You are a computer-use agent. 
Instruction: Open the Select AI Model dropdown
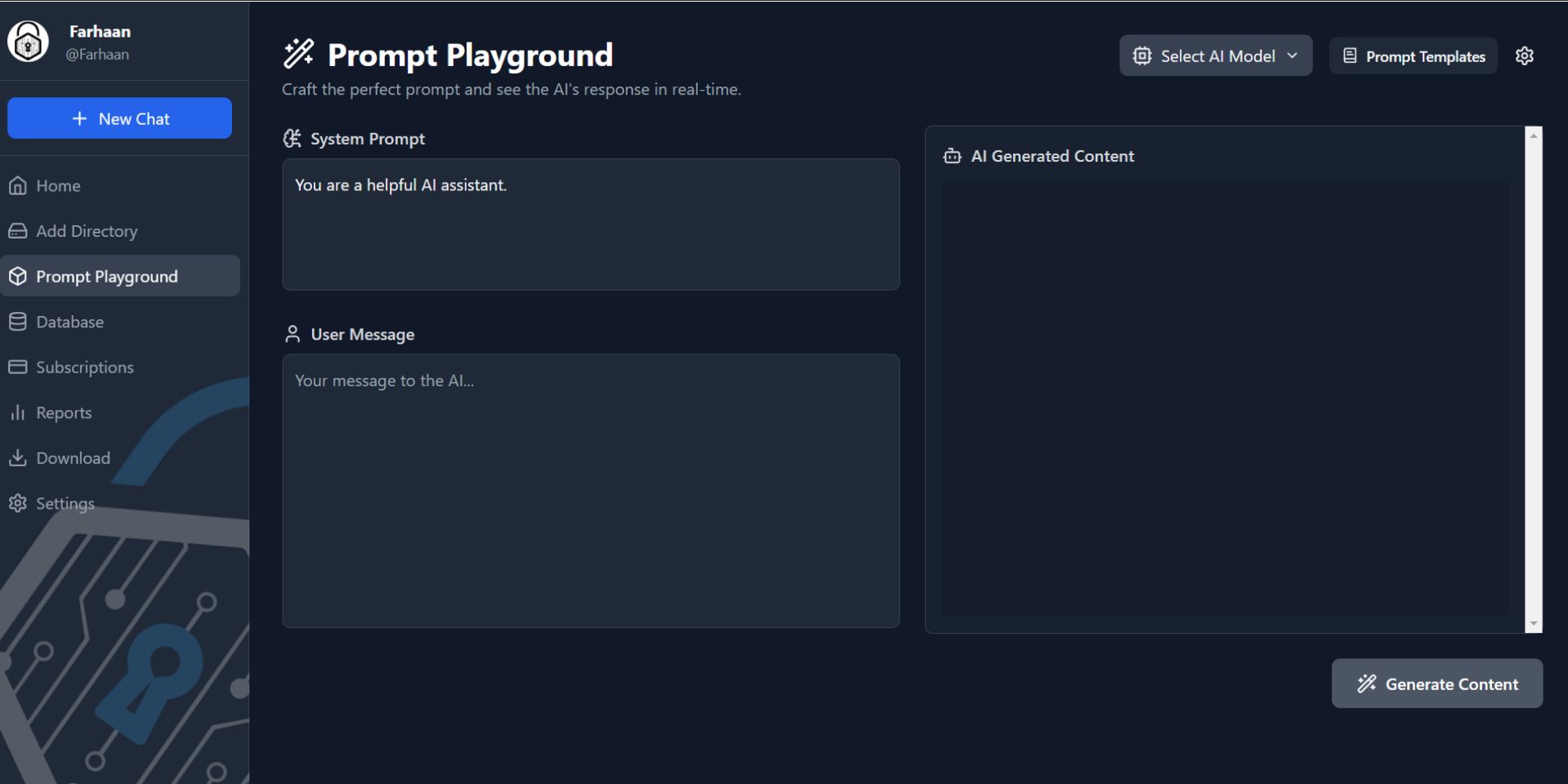pos(1215,56)
